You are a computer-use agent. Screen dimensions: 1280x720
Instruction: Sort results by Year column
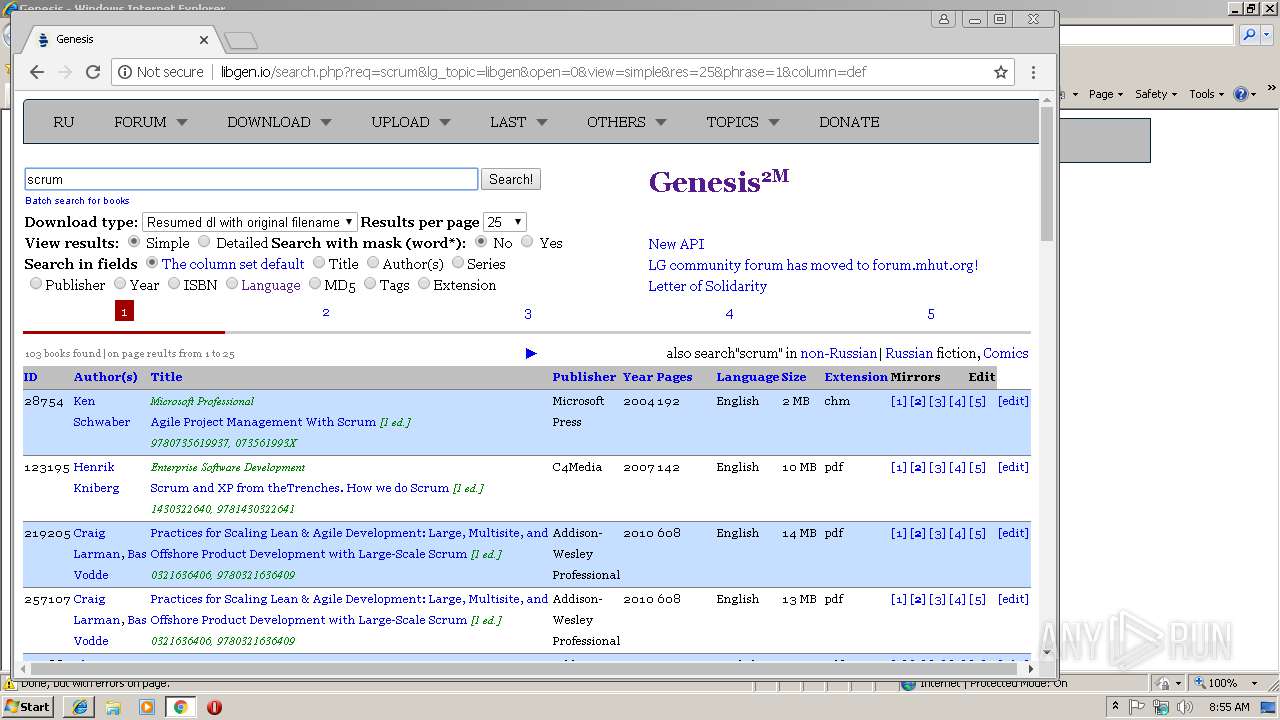[x=637, y=377]
